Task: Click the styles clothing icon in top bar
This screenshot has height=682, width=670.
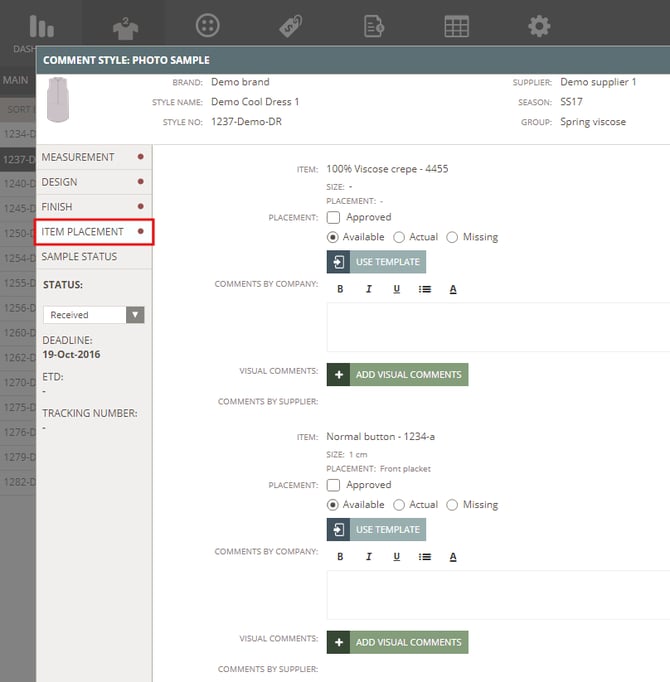Action: point(125,26)
